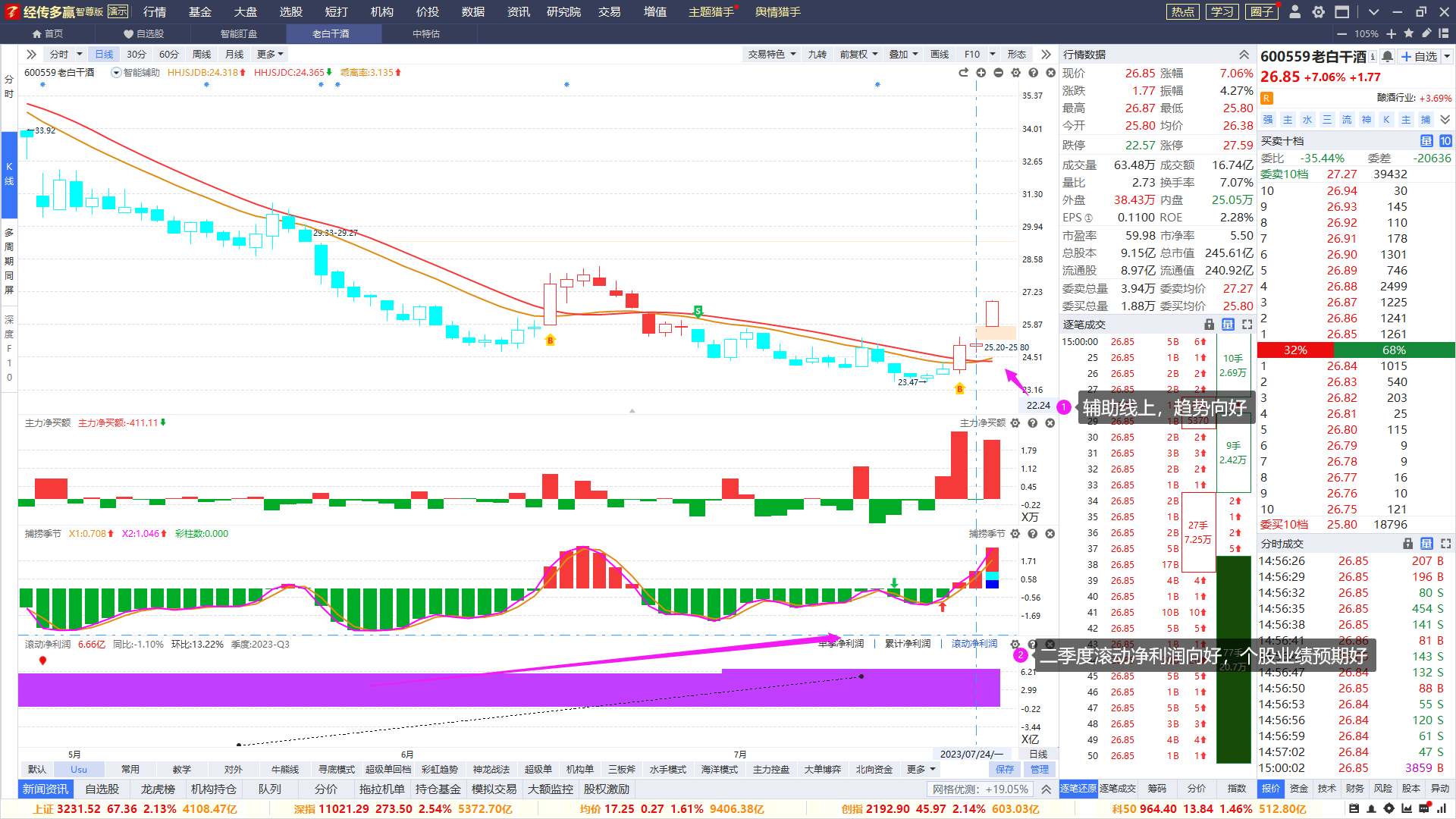The height and width of the screenshot is (819, 1456).
Task: Zoom in main K-line chart plus icon
Action: pyautogui.click(x=981, y=73)
